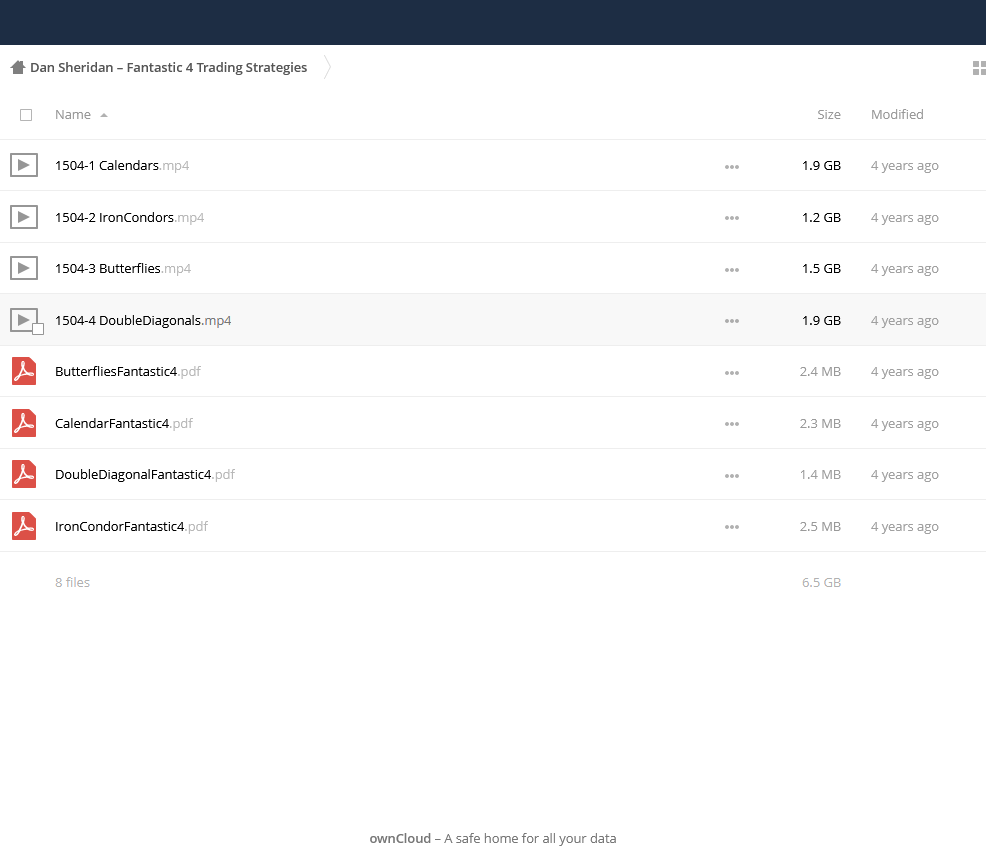Open actions menu for IronCondorFantastic4.pdf
The width and height of the screenshot is (986, 868).
pyautogui.click(x=731, y=528)
